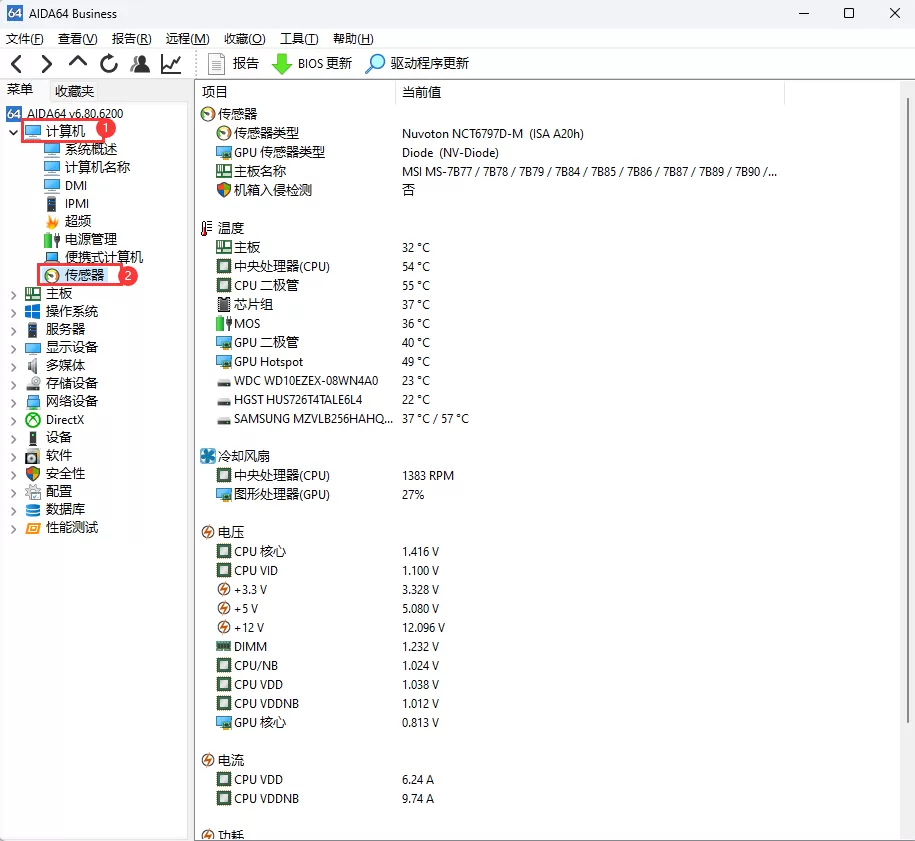The width and height of the screenshot is (915, 841).
Task: Click the forward navigation arrow
Action: pyautogui.click(x=46, y=63)
